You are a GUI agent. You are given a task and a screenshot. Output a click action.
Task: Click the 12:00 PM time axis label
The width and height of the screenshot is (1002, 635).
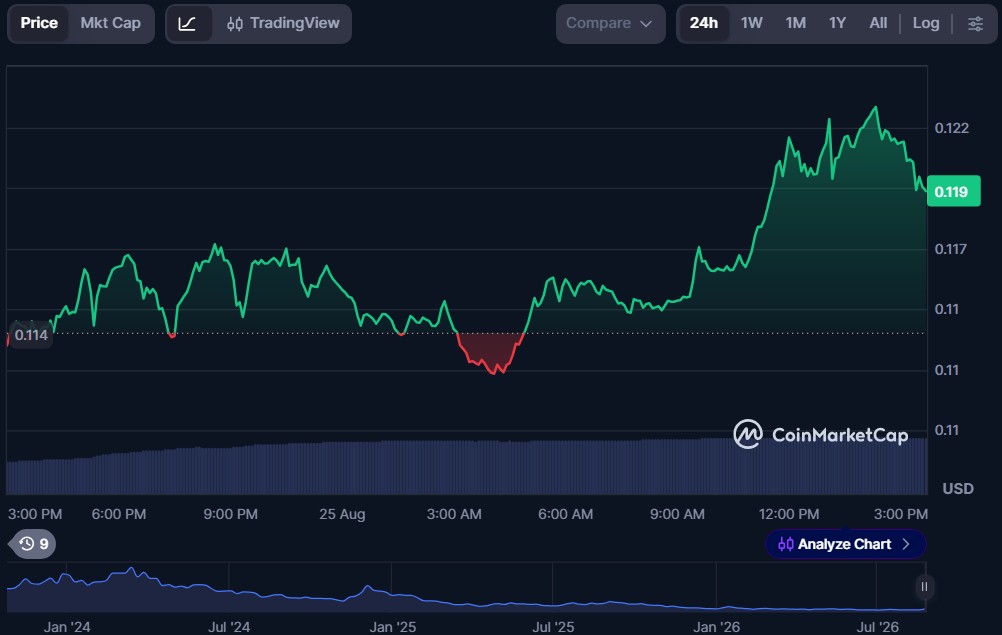click(x=789, y=514)
